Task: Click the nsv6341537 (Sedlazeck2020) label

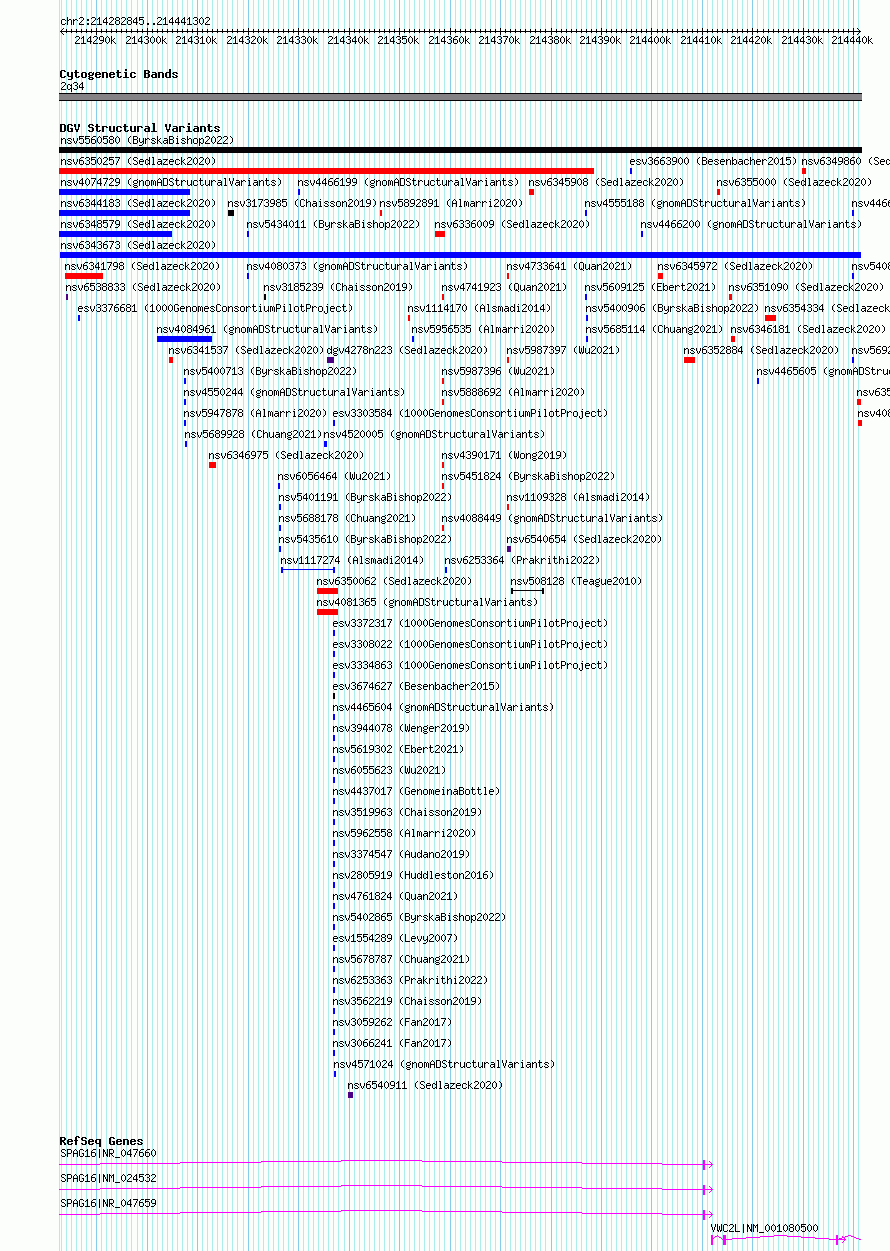Action: point(246,350)
